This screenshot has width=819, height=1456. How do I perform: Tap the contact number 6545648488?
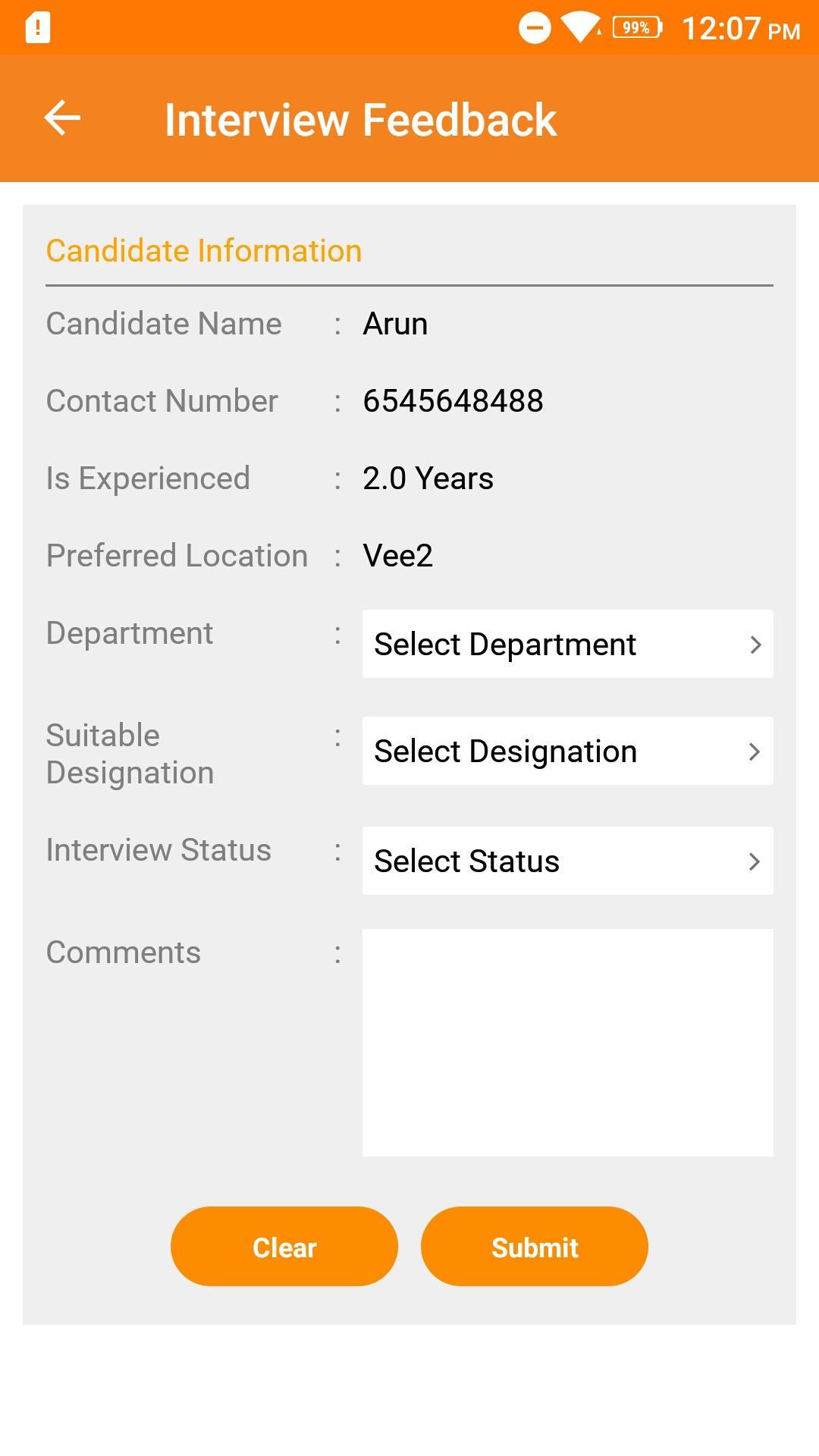(x=453, y=401)
